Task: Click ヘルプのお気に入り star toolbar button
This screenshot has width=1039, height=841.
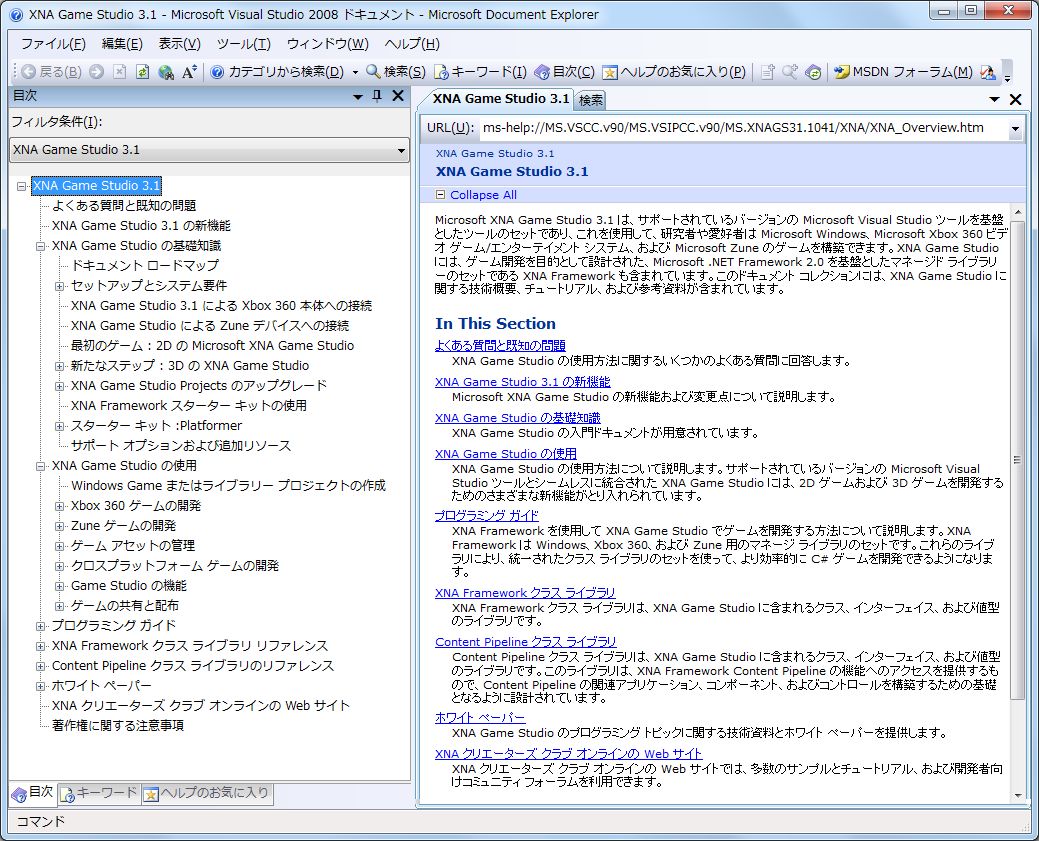Action: click(674, 72)
